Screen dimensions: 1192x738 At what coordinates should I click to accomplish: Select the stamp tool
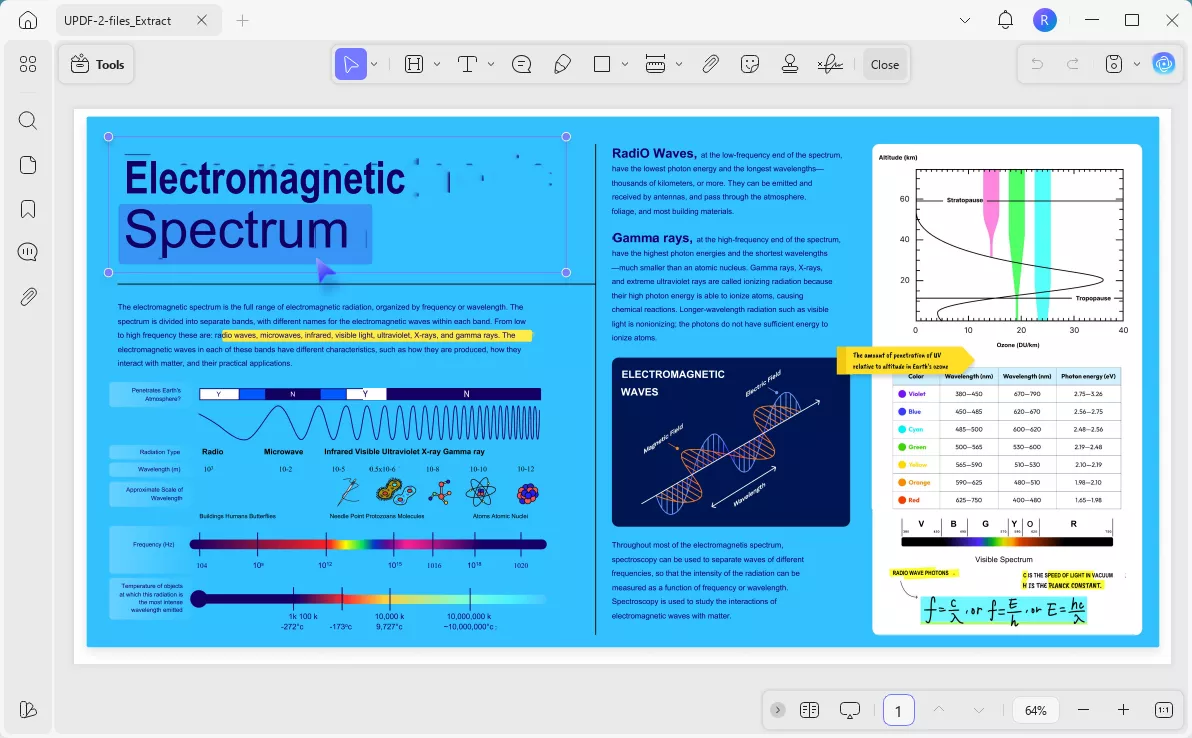point(790,64)
